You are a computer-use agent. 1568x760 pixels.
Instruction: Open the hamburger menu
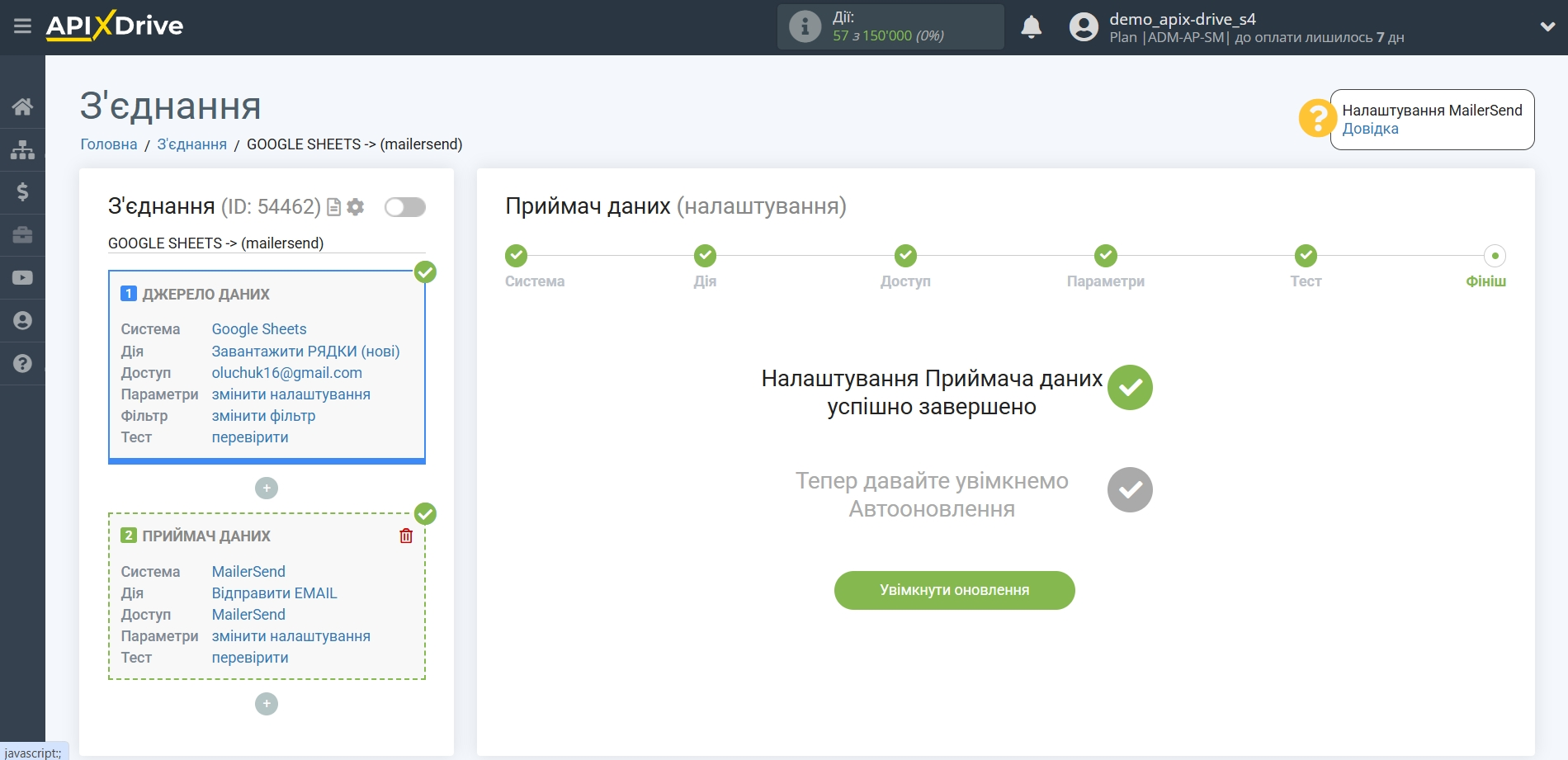(22, 26)
